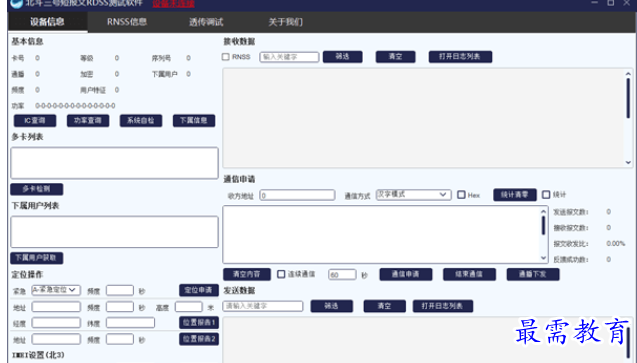The height and width of the screenshot is (363, 637).
Task: Click the 位置报告2 button
Action: click(x=199, y=339)
